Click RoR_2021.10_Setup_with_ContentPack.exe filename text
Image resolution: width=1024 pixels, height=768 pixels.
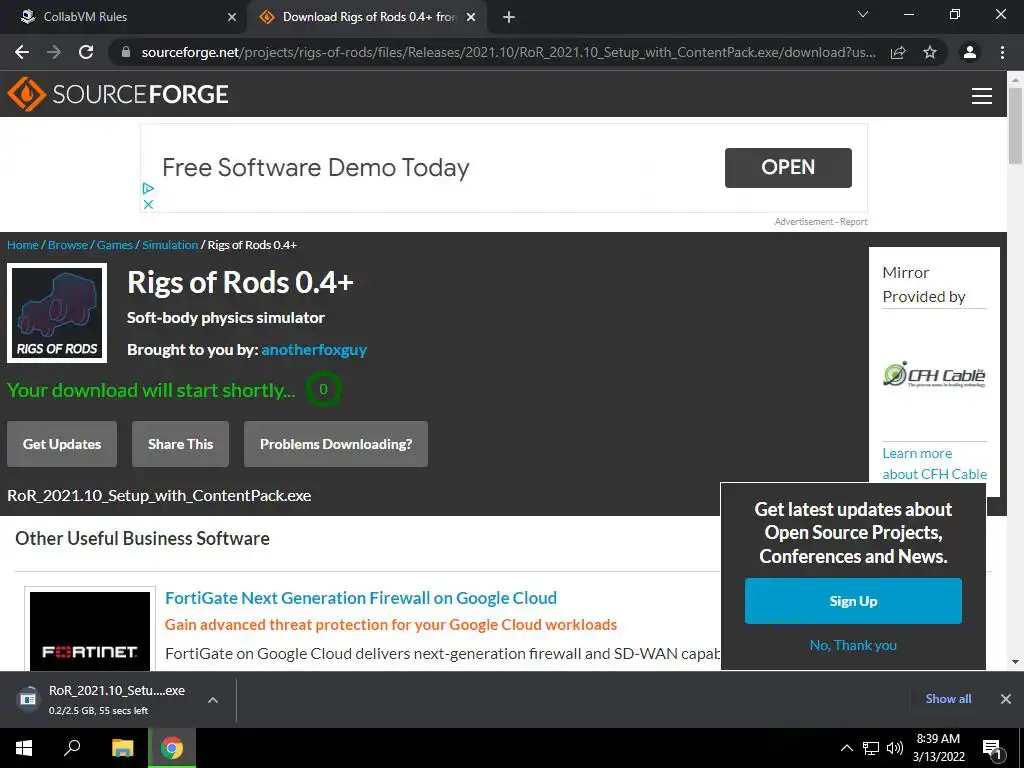click(x=159, y=496)
